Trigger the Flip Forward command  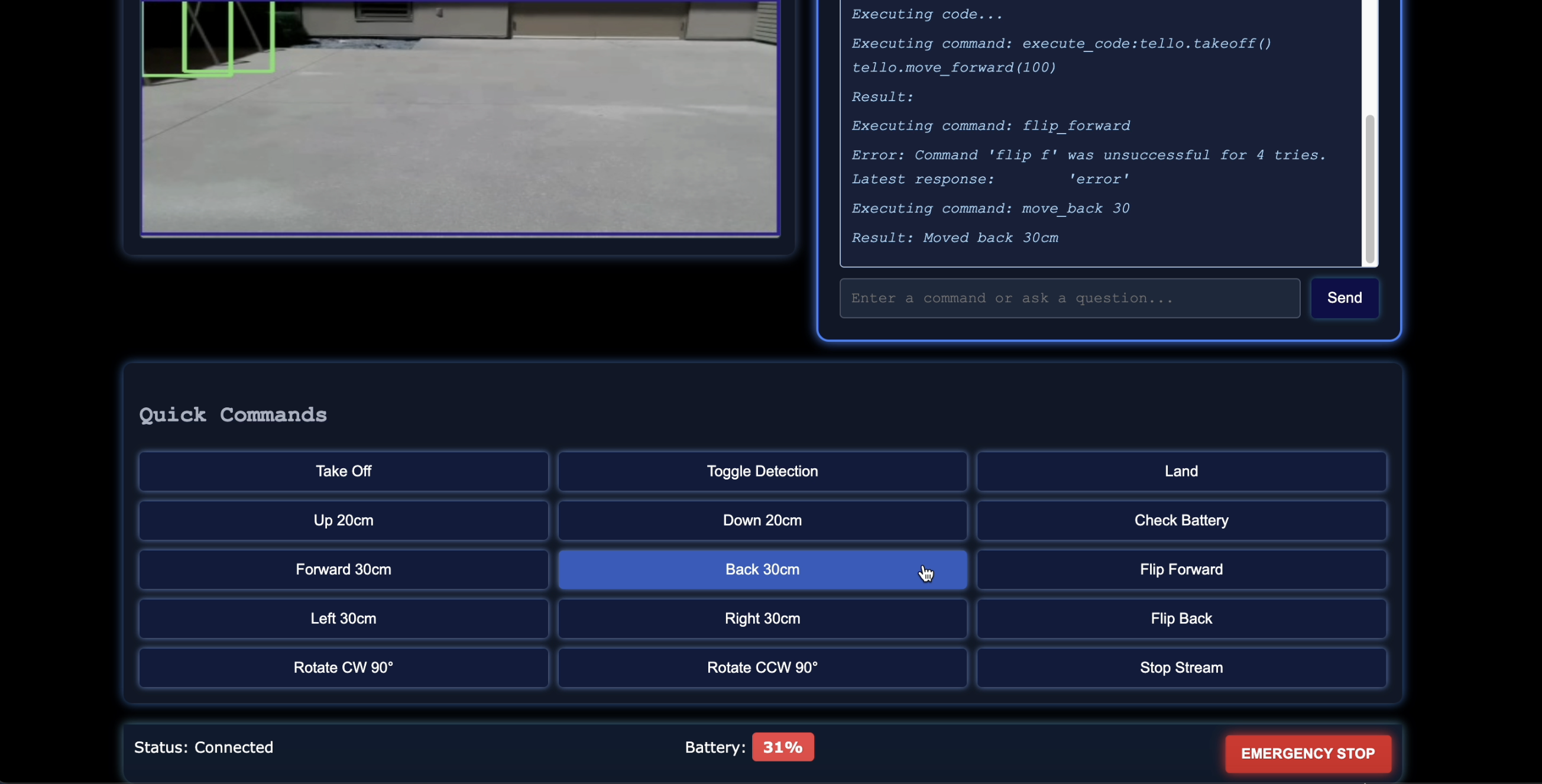1180,569
